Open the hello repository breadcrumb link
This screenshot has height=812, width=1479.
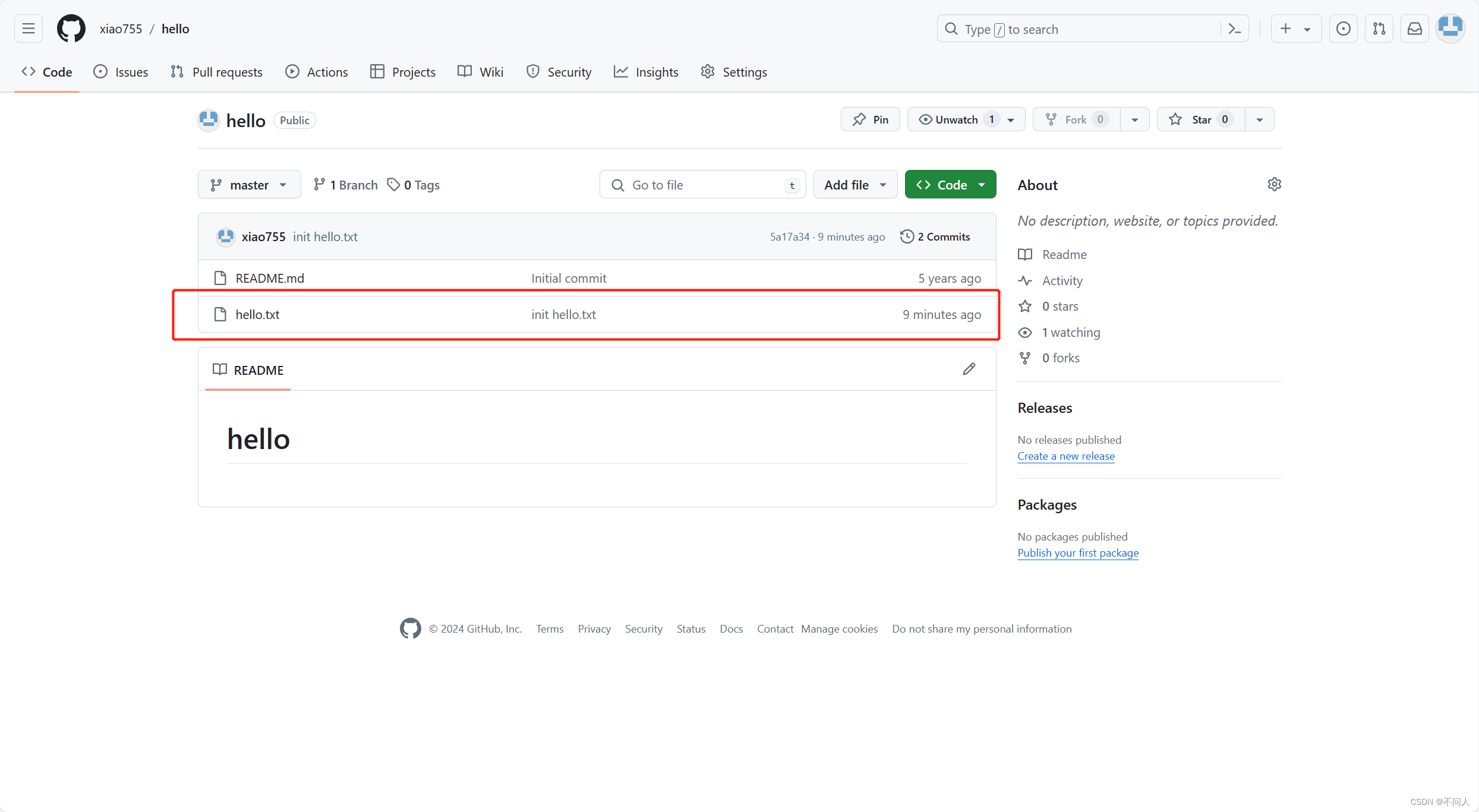click(175, 29)
